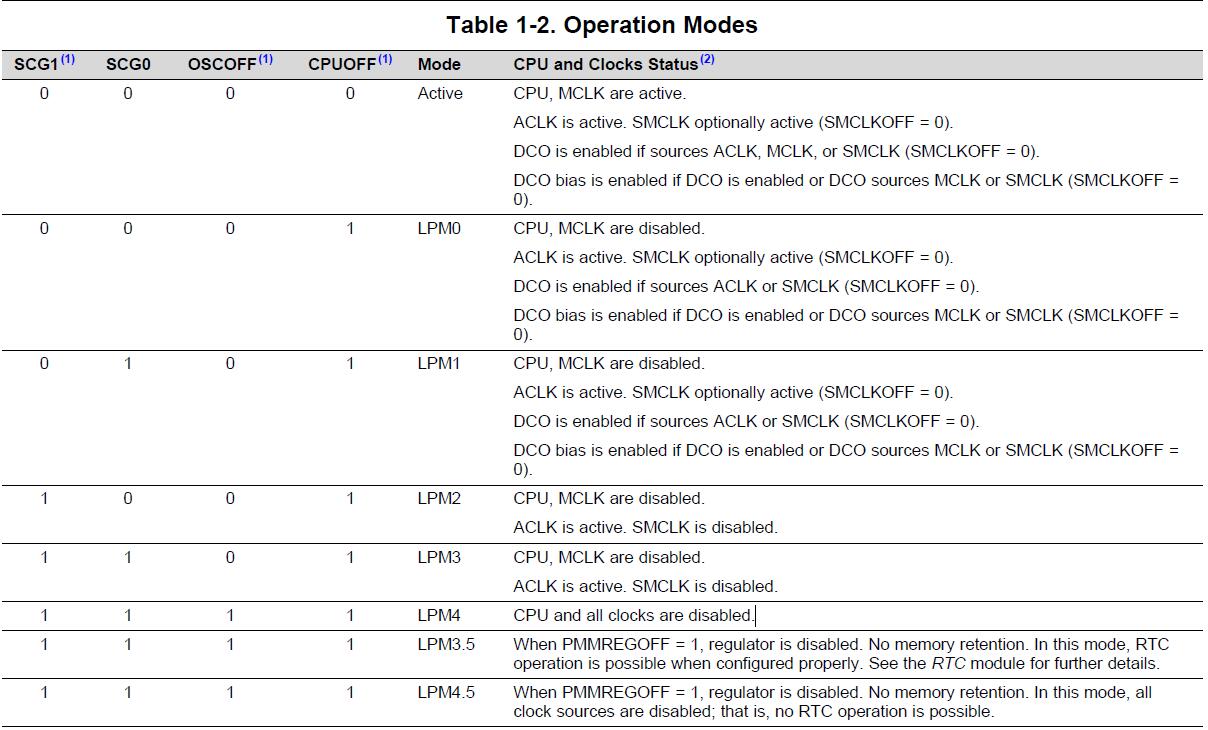1208x730 pixels.
Task: Click the LPM4 mode label
Action: (439, 615)
